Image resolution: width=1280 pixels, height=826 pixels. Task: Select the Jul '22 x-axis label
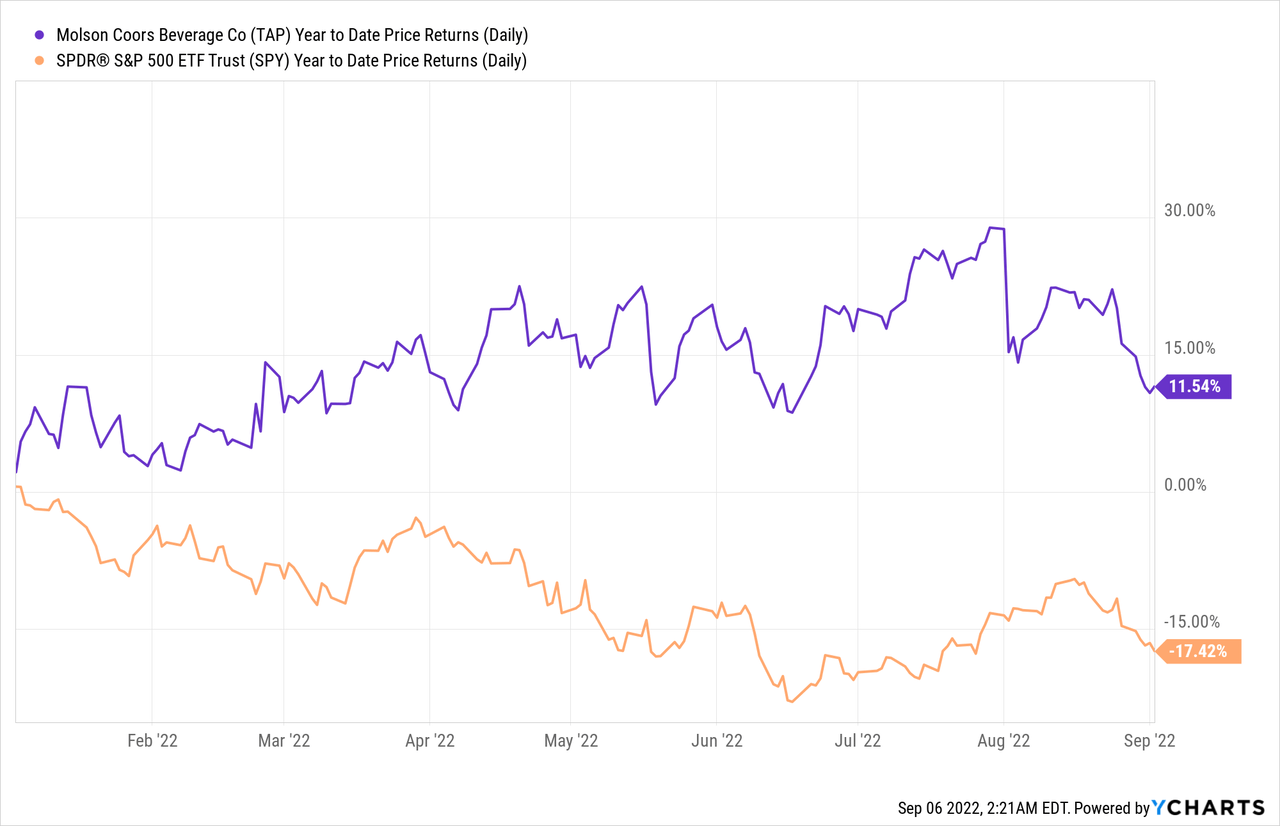pos(857,741)
